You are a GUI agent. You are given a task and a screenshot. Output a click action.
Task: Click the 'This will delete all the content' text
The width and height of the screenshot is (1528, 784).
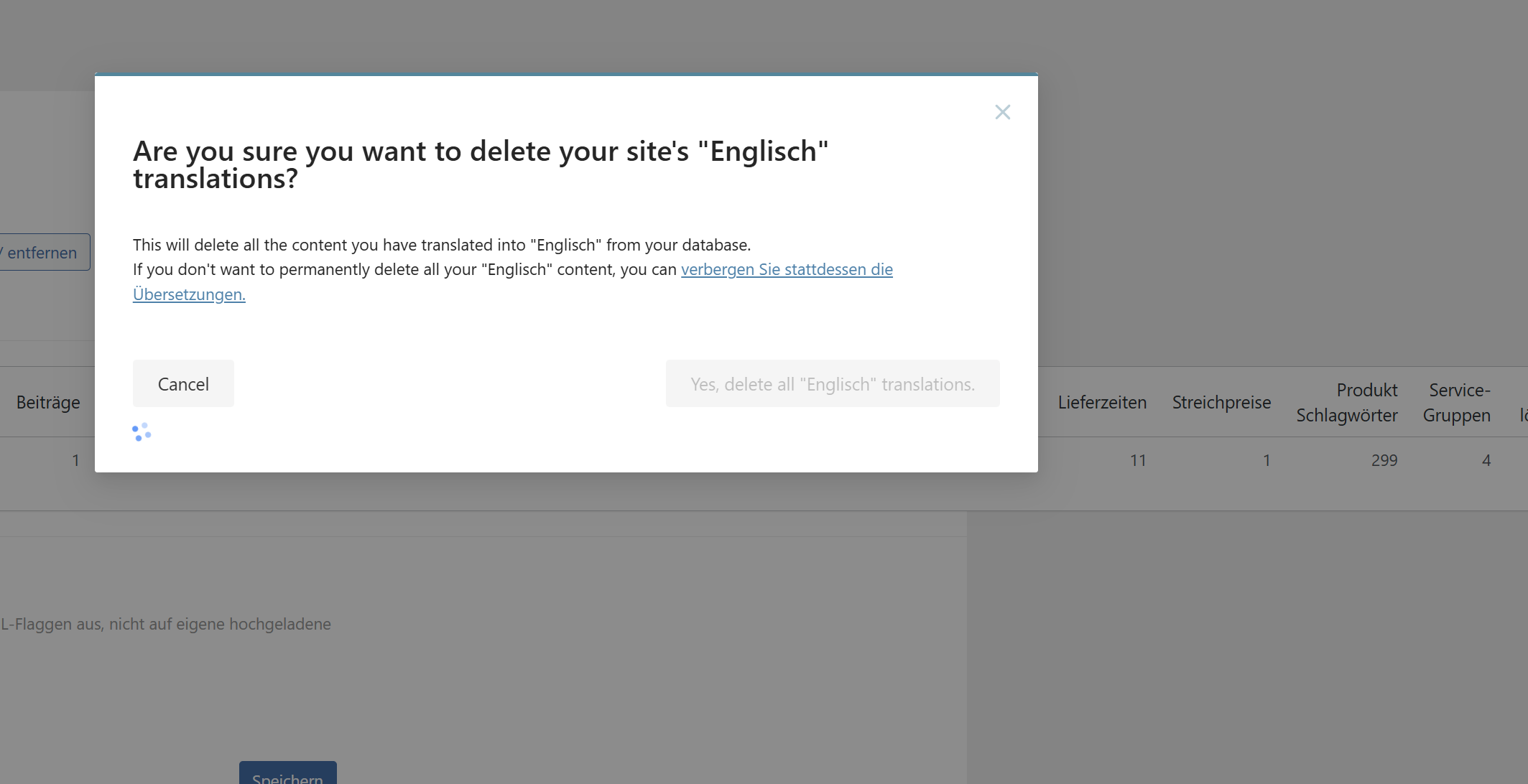coord(441,246)
